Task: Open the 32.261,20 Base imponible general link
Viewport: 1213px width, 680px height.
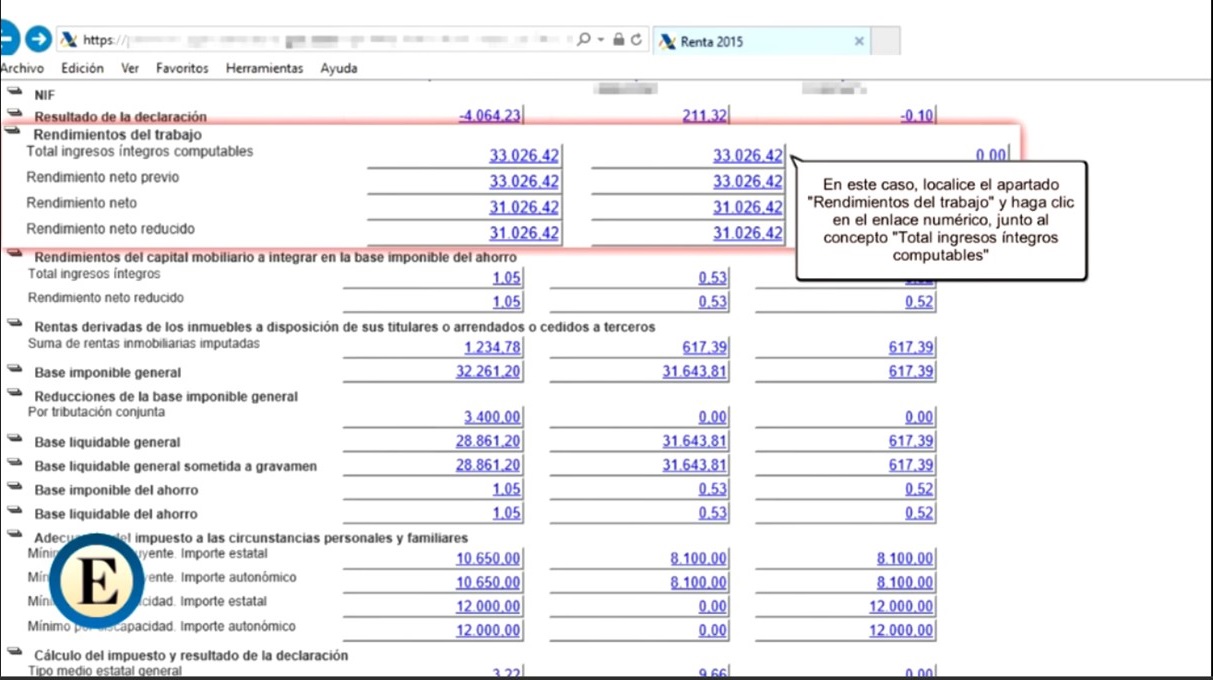Action: [x=488, y=372]
